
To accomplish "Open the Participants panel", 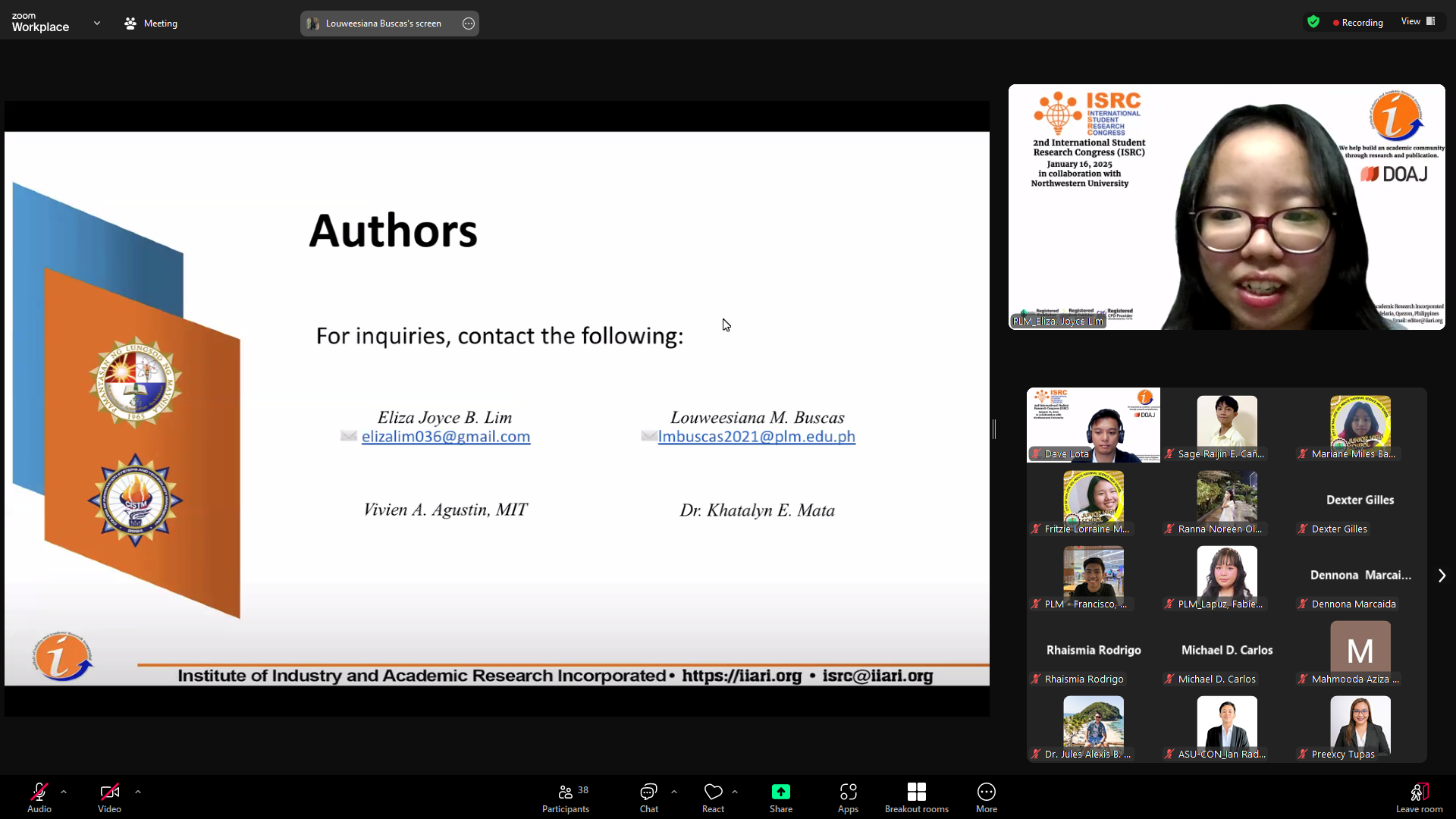I will coord(565,797).
